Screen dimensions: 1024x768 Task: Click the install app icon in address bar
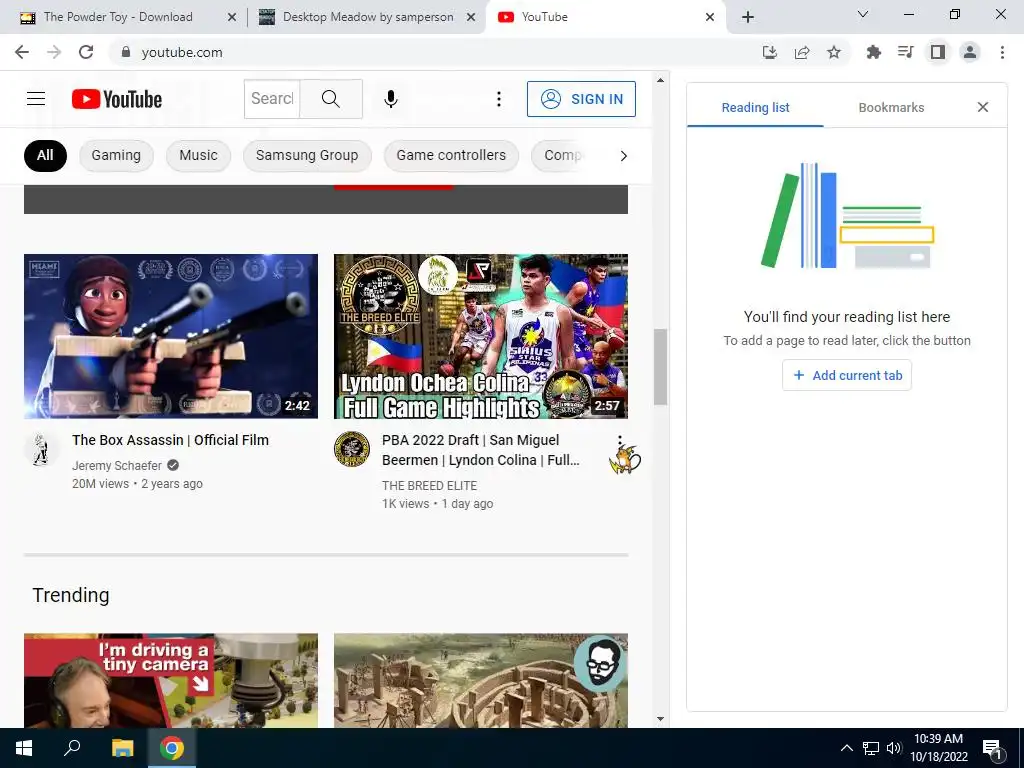coord(770,52)
